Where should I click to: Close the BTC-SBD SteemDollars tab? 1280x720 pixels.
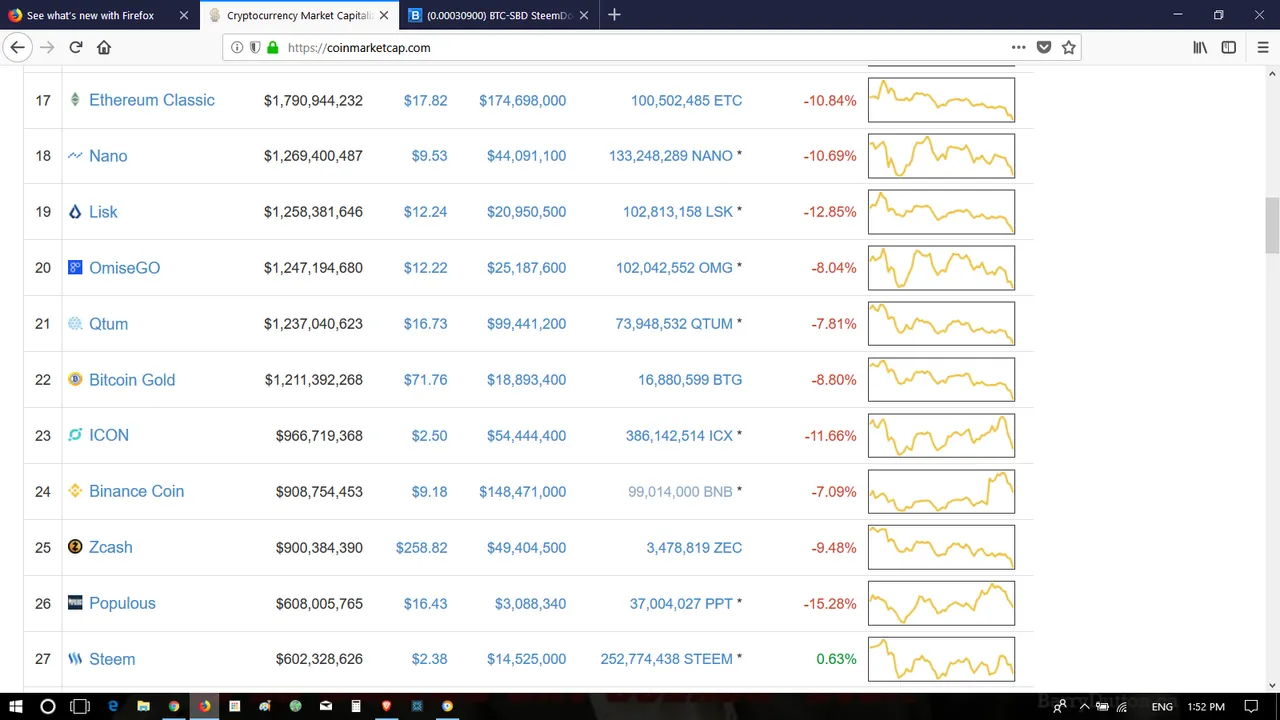[x=584, y=15]
